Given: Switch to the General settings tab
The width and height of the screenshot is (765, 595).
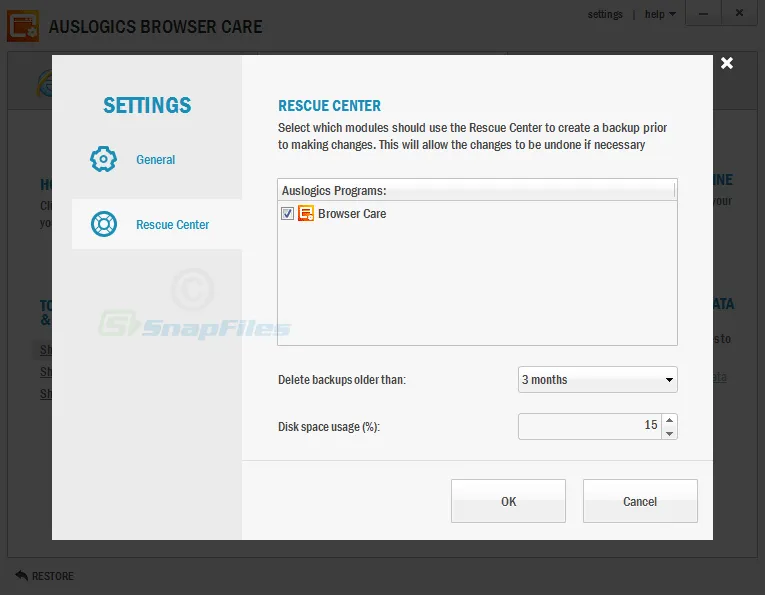Looking at the screenshot, I should tap(156, 159).
